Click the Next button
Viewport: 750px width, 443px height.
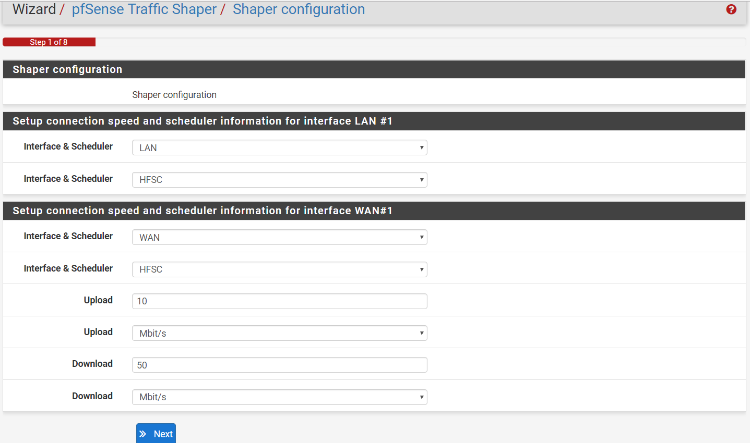point(156,433)
